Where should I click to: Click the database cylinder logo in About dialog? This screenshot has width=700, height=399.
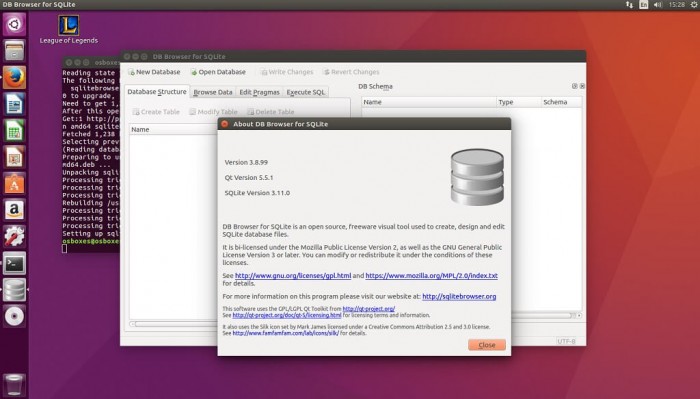(477, 177)
